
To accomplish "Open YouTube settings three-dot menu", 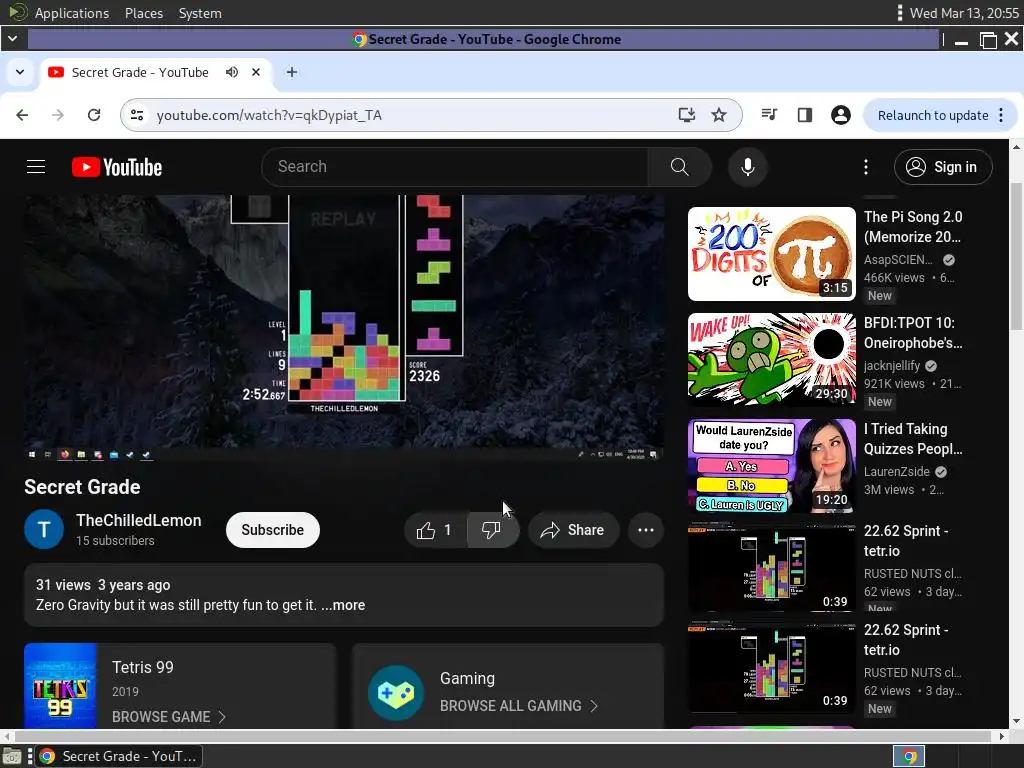I will [x=866, y=167].
